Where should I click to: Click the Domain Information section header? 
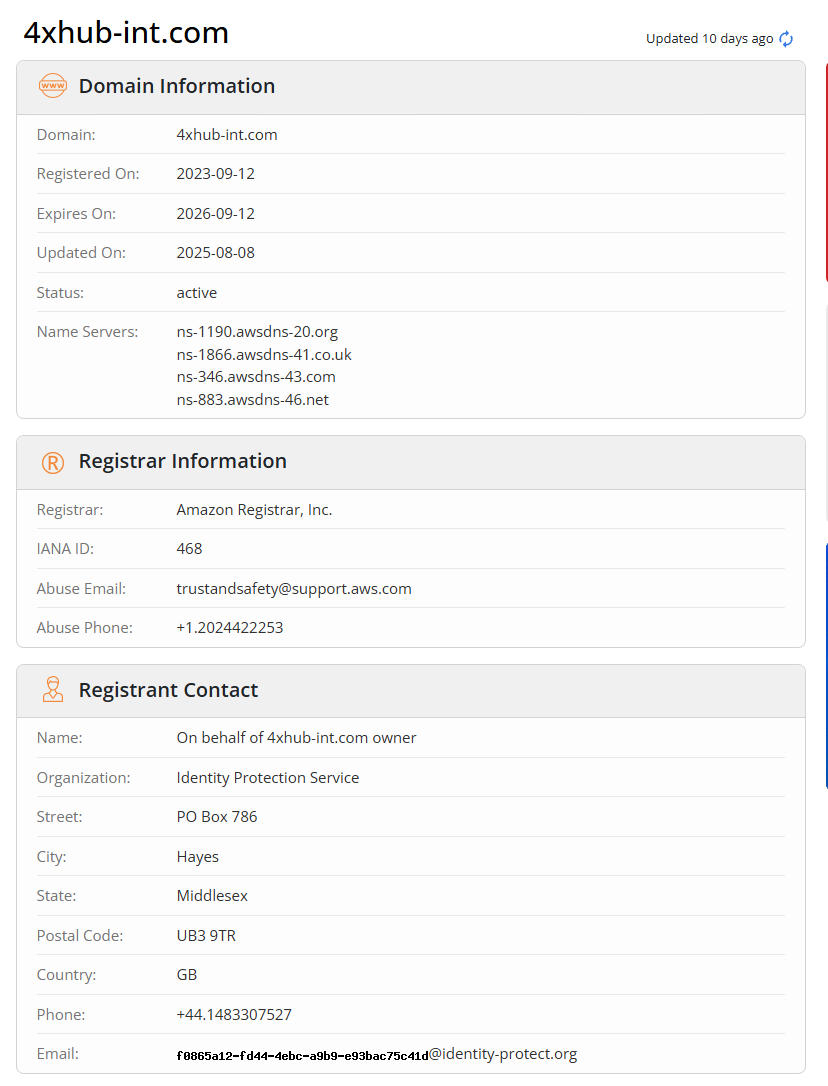point(176,86)
